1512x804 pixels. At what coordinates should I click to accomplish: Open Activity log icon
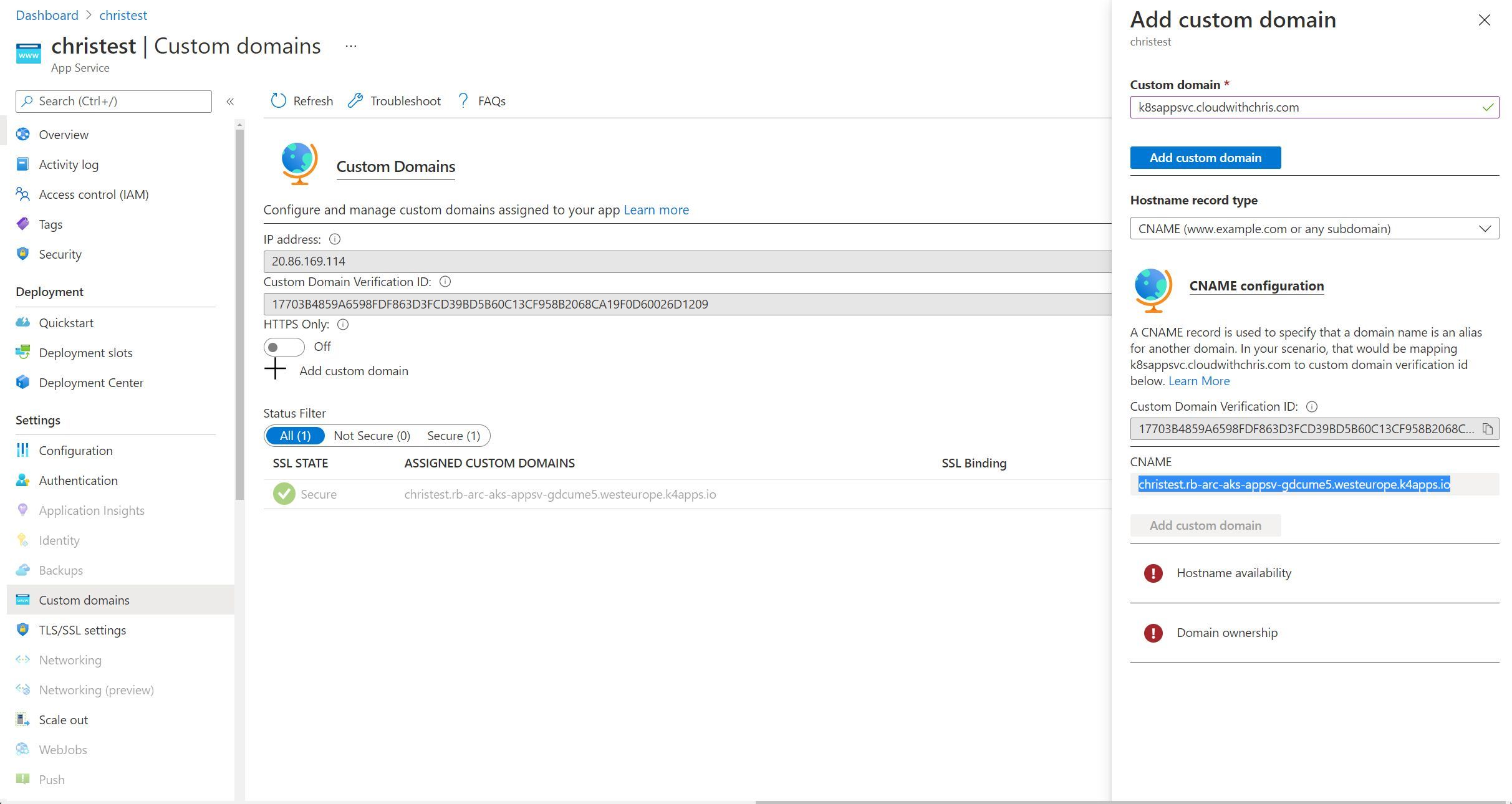23,165
